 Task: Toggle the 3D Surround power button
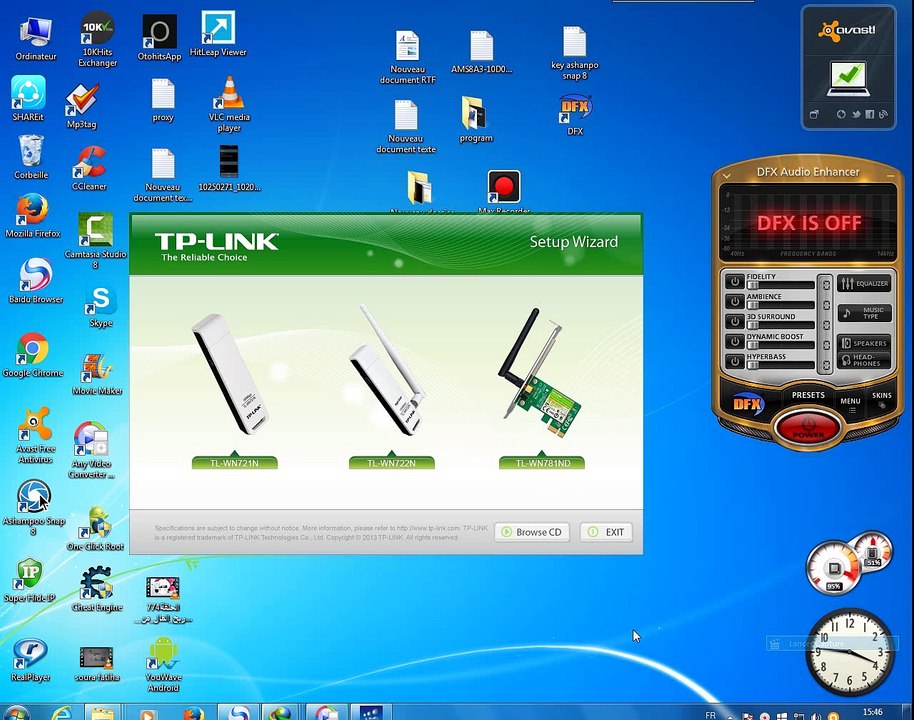pos(734,322)
